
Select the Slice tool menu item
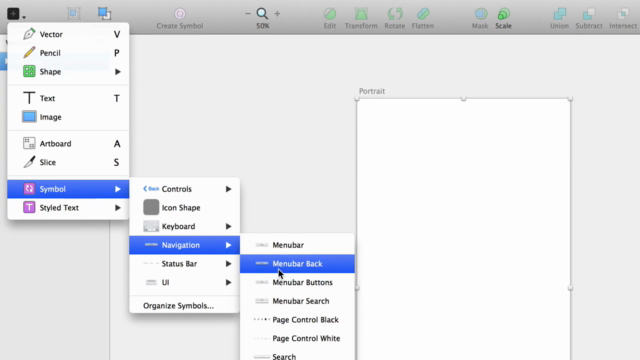point(68,162)
